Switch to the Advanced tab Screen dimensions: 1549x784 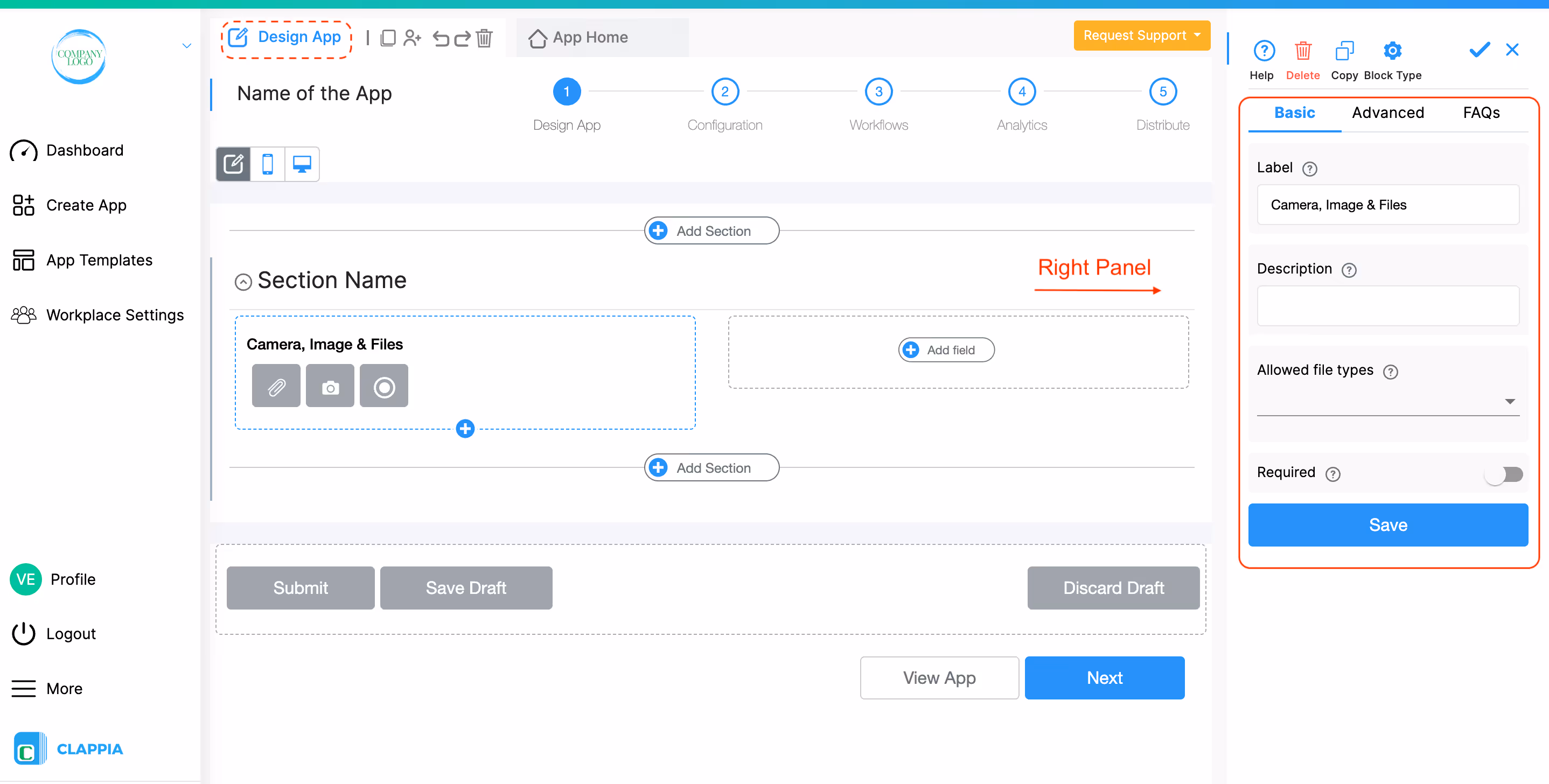click(1388, 113)
